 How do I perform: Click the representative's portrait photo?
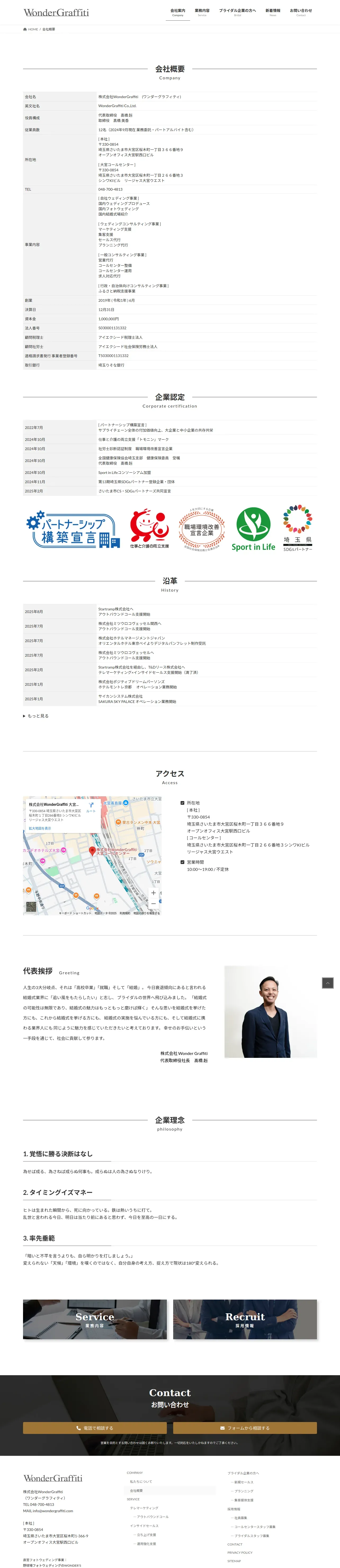(x=271, y=1011)
